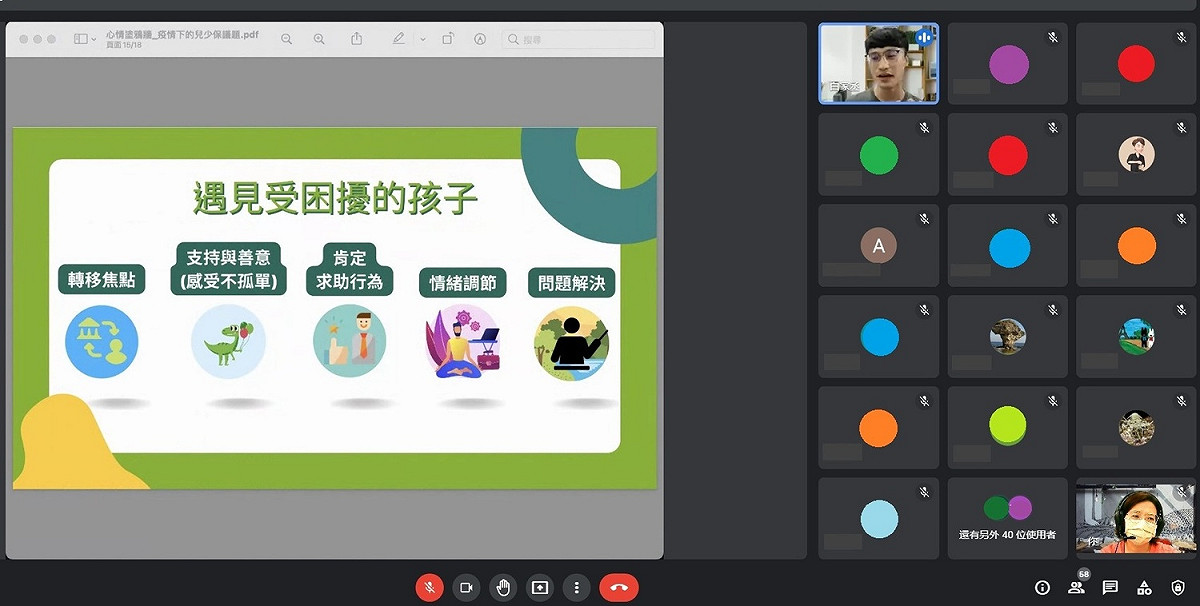Raise your hand in the meeting

coord(503,588)
